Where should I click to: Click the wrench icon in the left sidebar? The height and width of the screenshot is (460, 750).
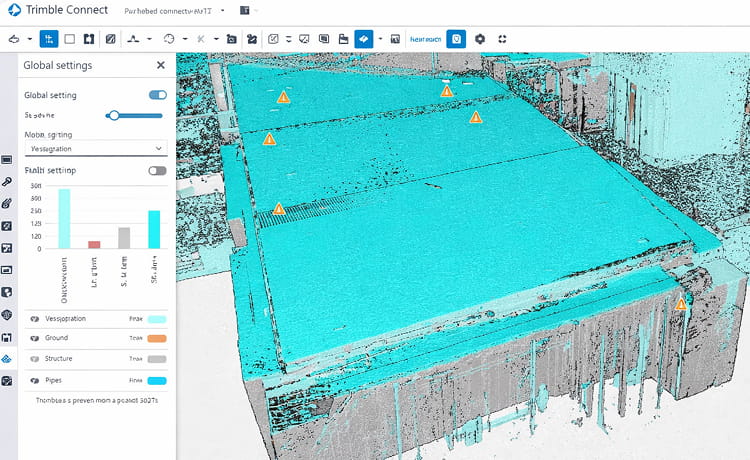coord(7,182)
